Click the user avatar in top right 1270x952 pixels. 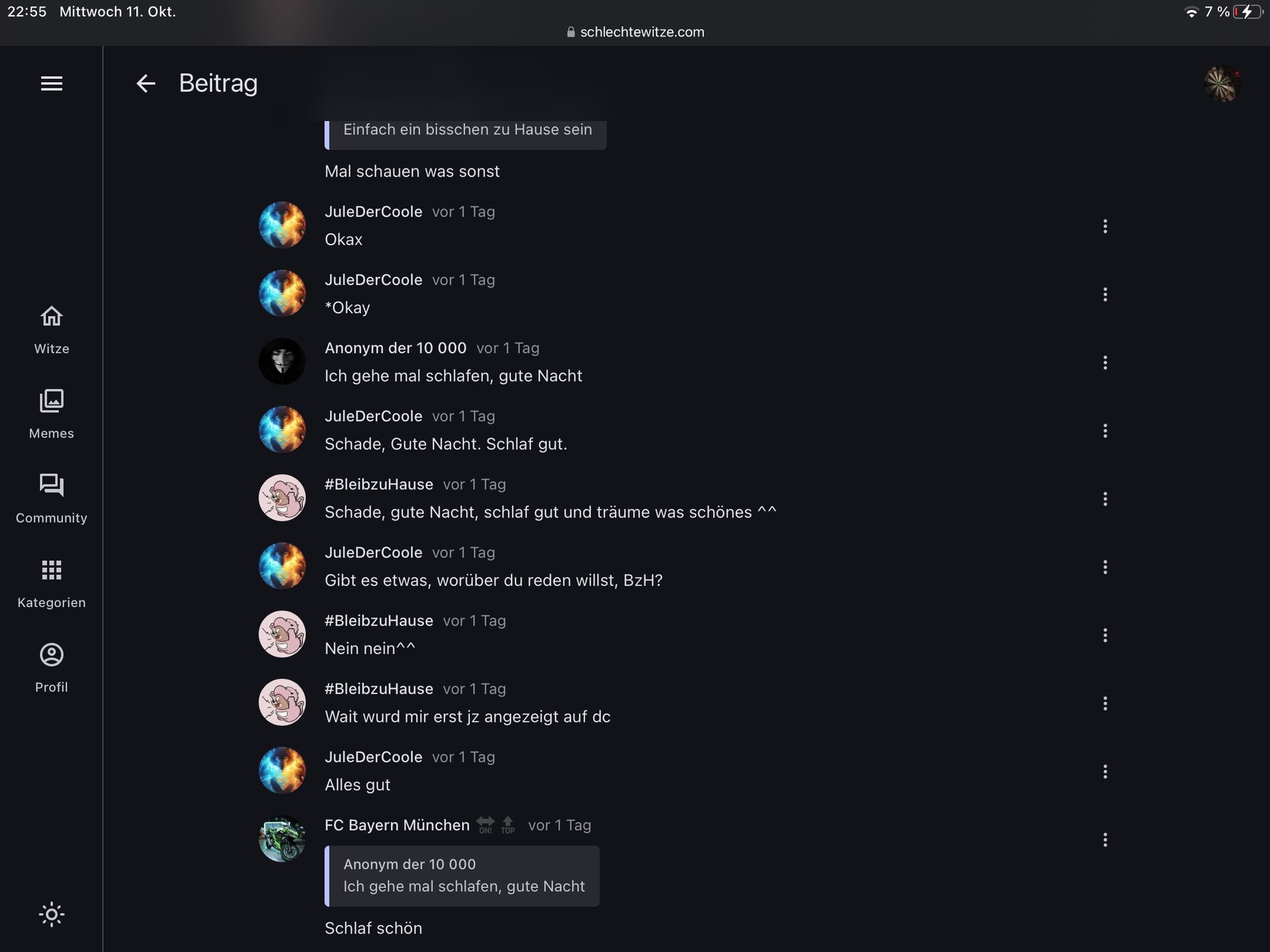(1221, 84)
